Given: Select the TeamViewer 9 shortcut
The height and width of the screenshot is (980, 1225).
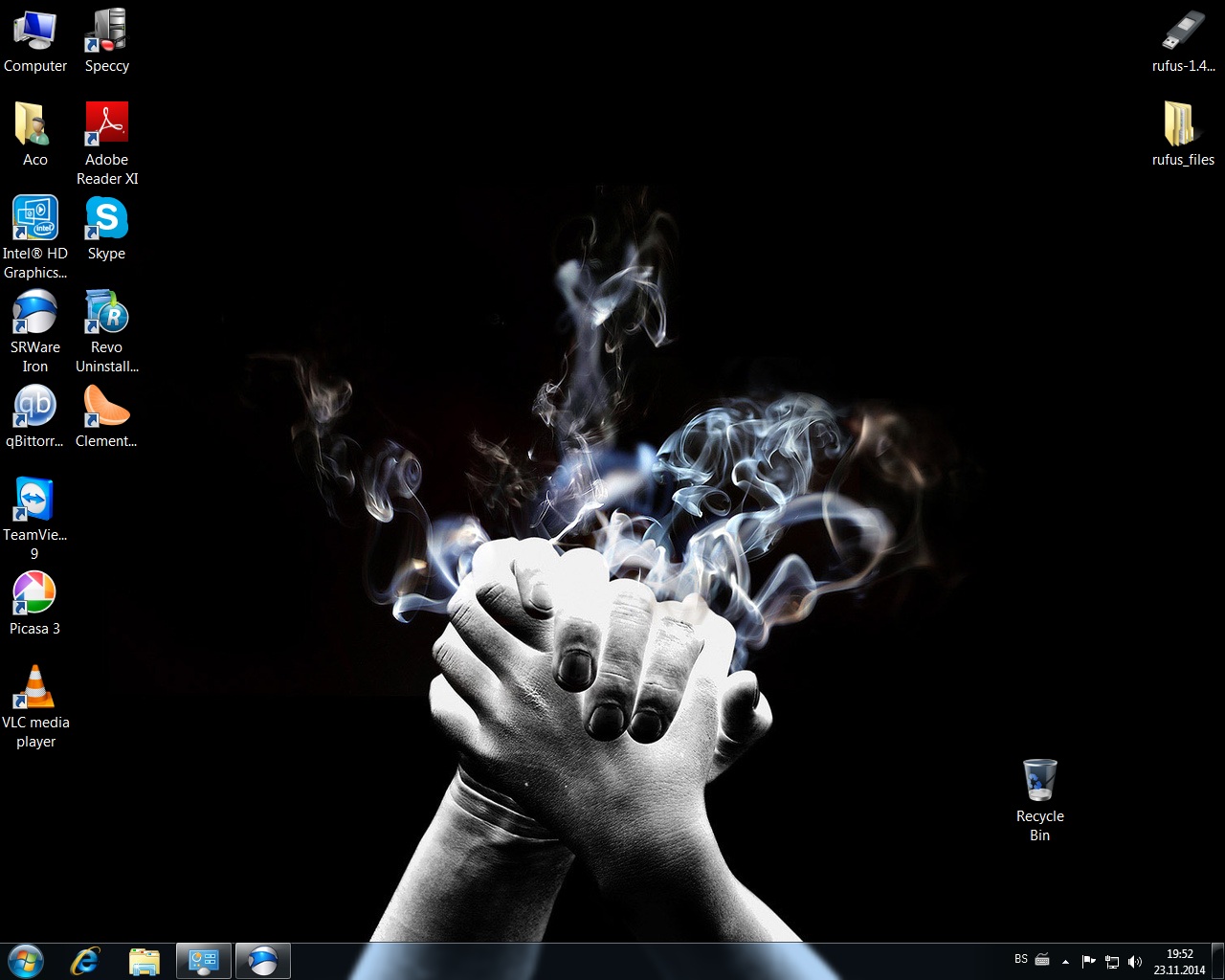Looking at the screenshot, I should 35,520.
